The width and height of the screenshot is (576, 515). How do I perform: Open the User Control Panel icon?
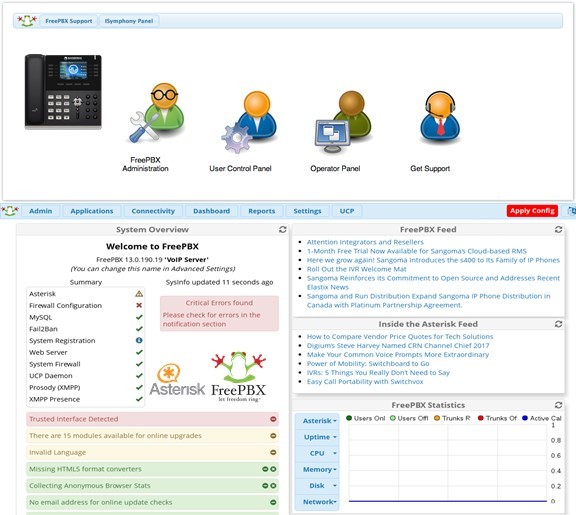tap(249, 122)
